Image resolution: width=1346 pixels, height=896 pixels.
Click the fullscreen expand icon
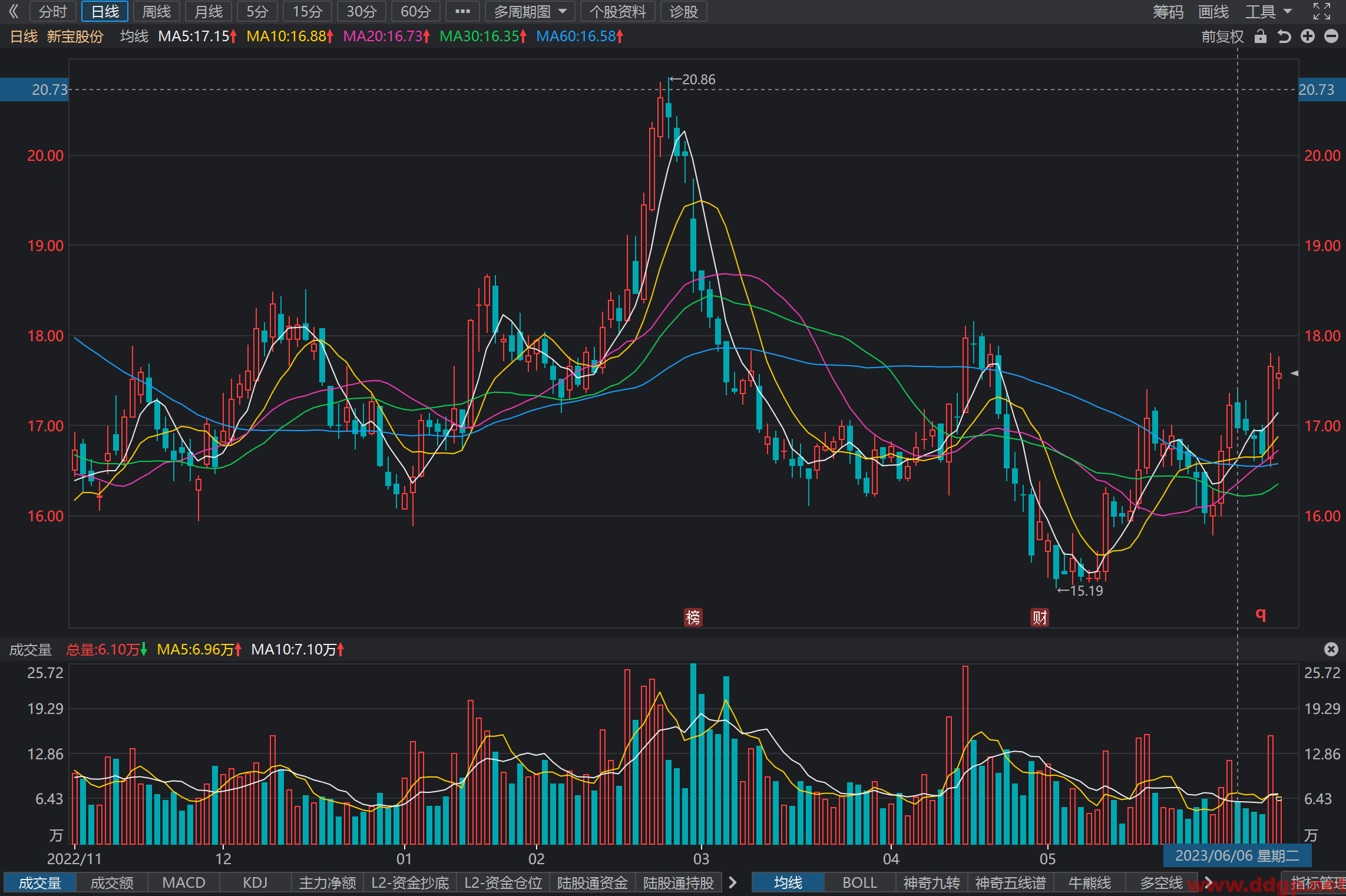pos(1322,11)
